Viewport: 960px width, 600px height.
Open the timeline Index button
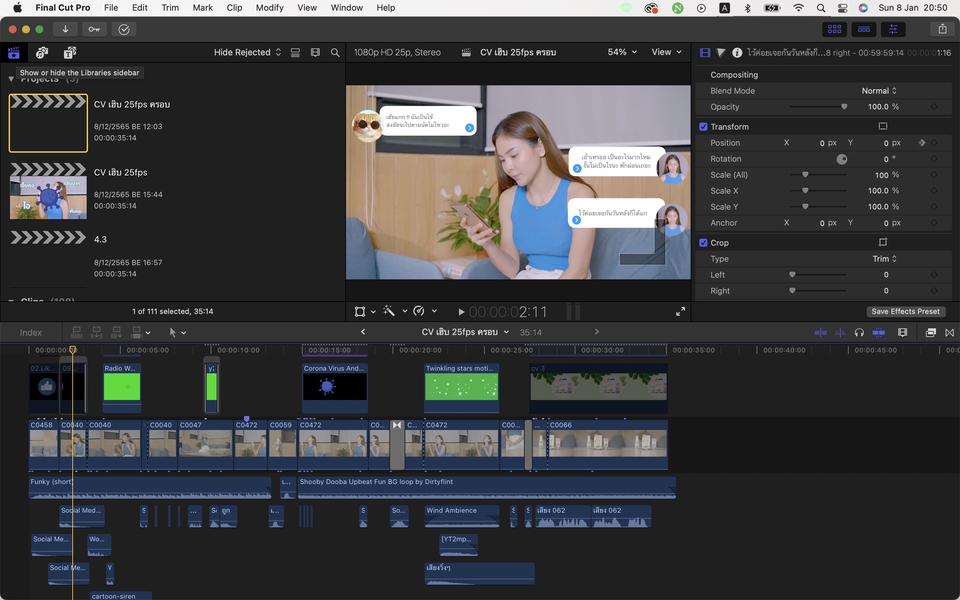click(31, 332)
